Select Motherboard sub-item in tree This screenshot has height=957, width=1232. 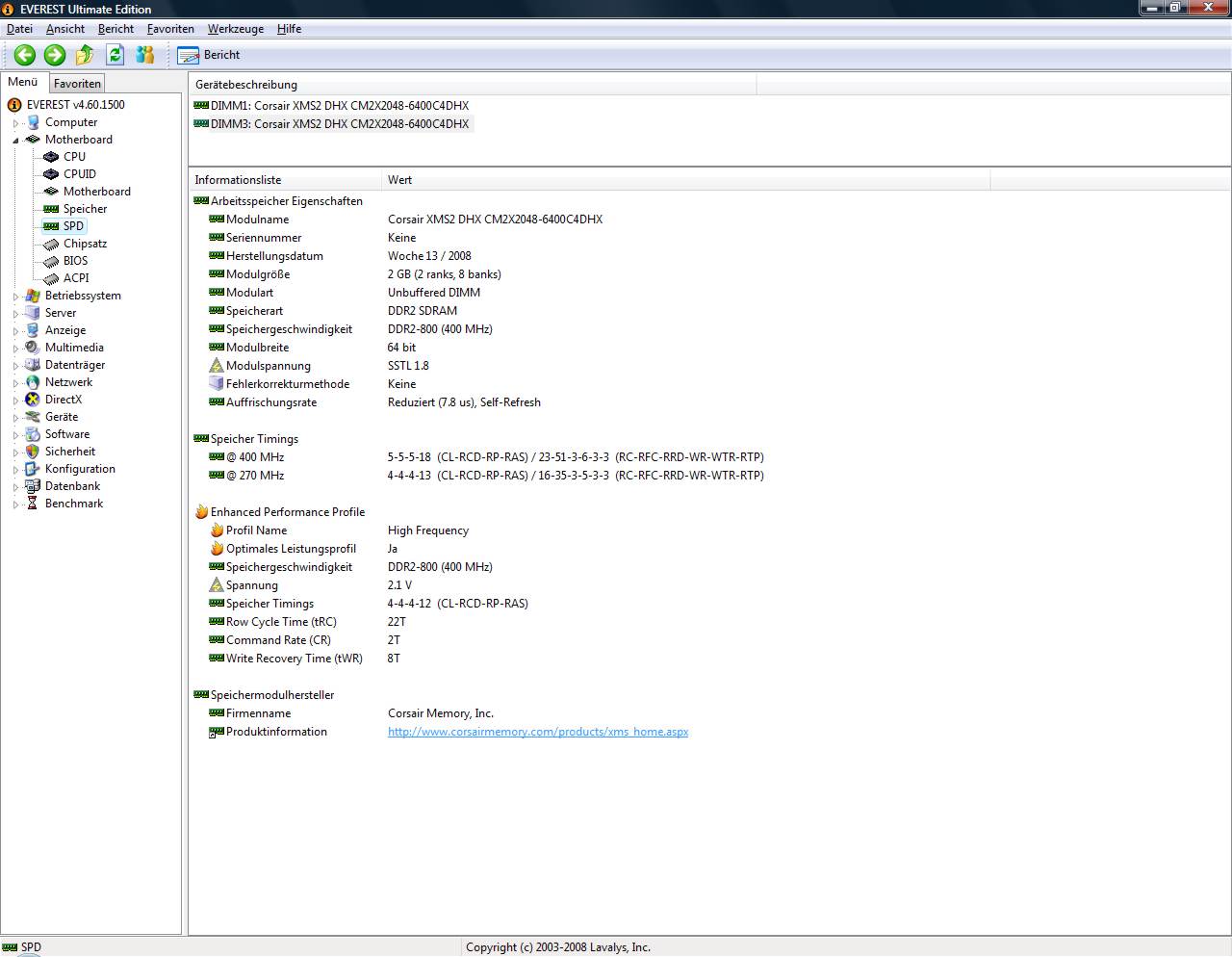[x=97, y=192]
